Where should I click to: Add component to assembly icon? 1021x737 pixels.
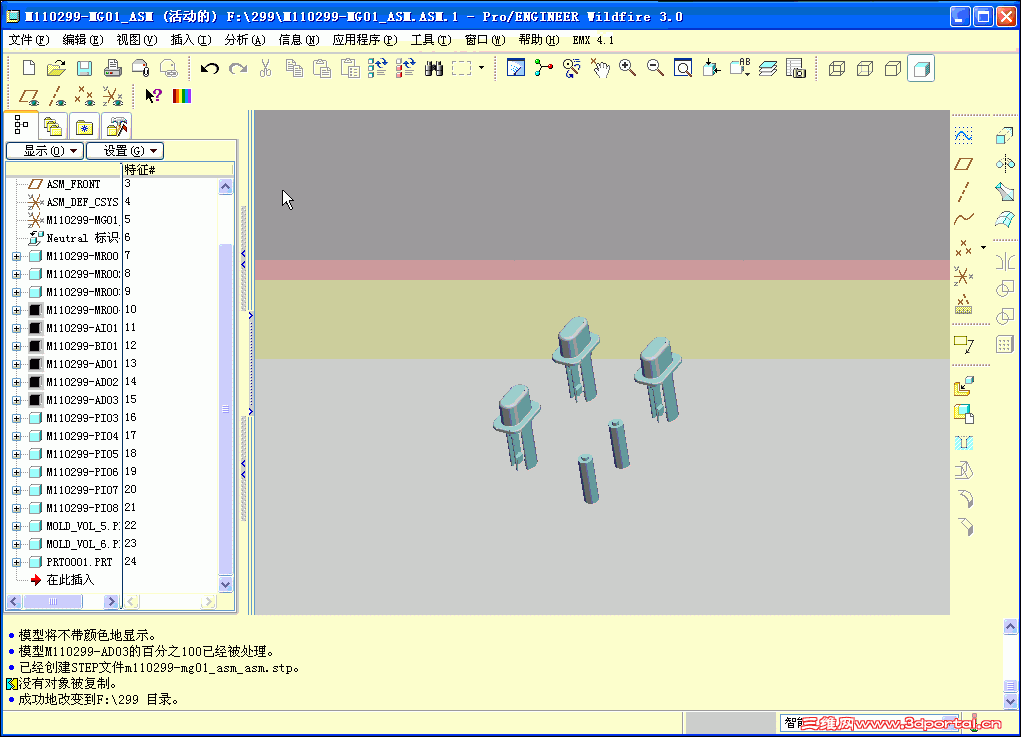tap(963, 386)
